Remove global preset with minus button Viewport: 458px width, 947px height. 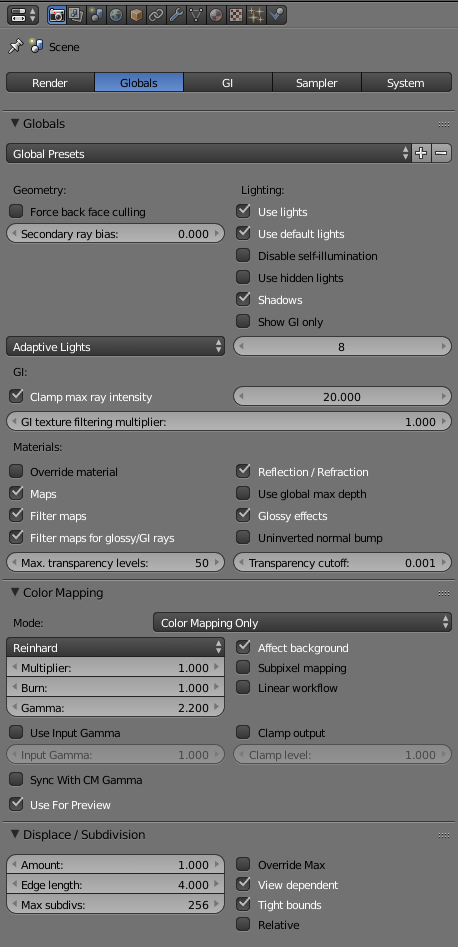pos(442,153)
